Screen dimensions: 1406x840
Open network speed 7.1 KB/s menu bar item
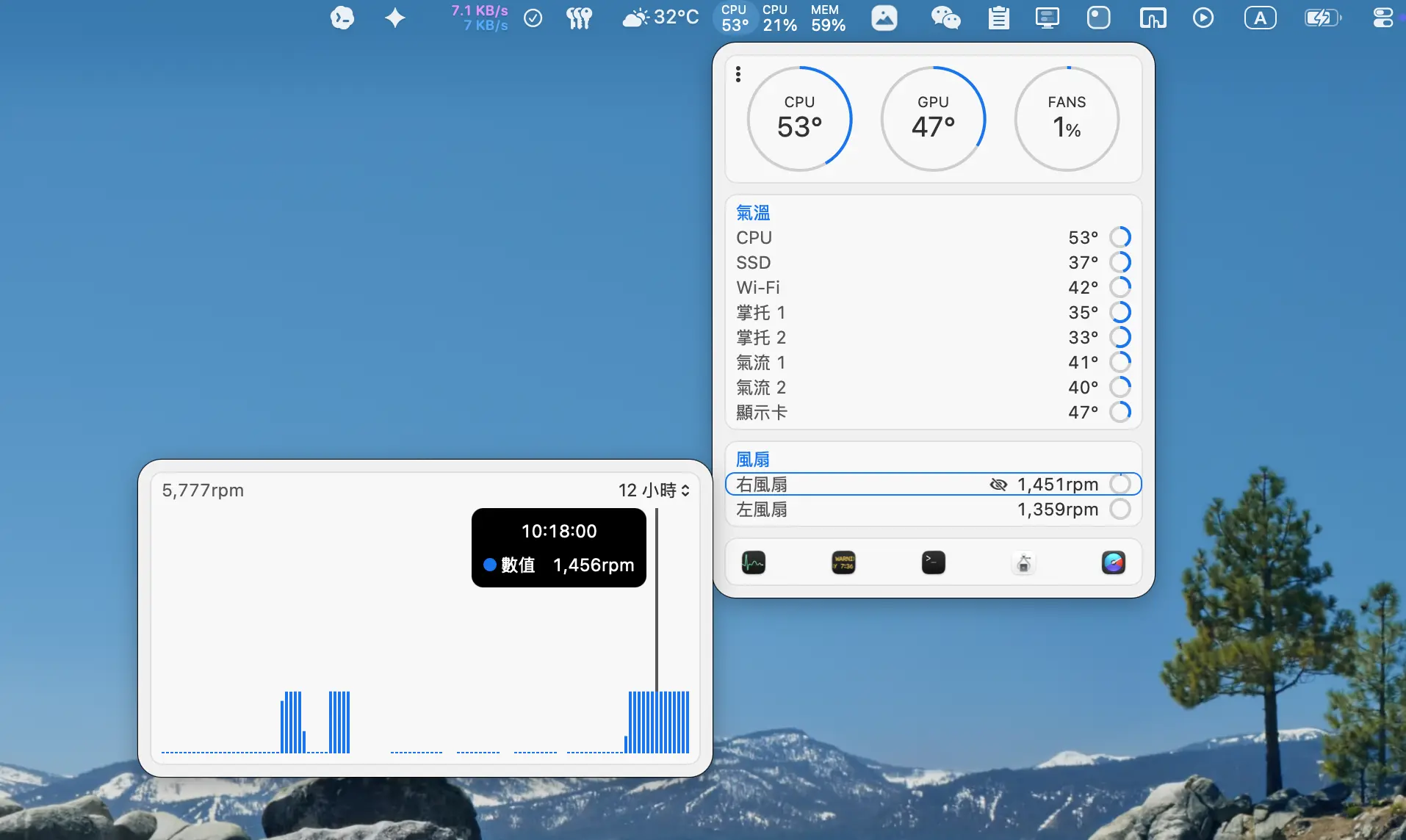pos(480,18)
